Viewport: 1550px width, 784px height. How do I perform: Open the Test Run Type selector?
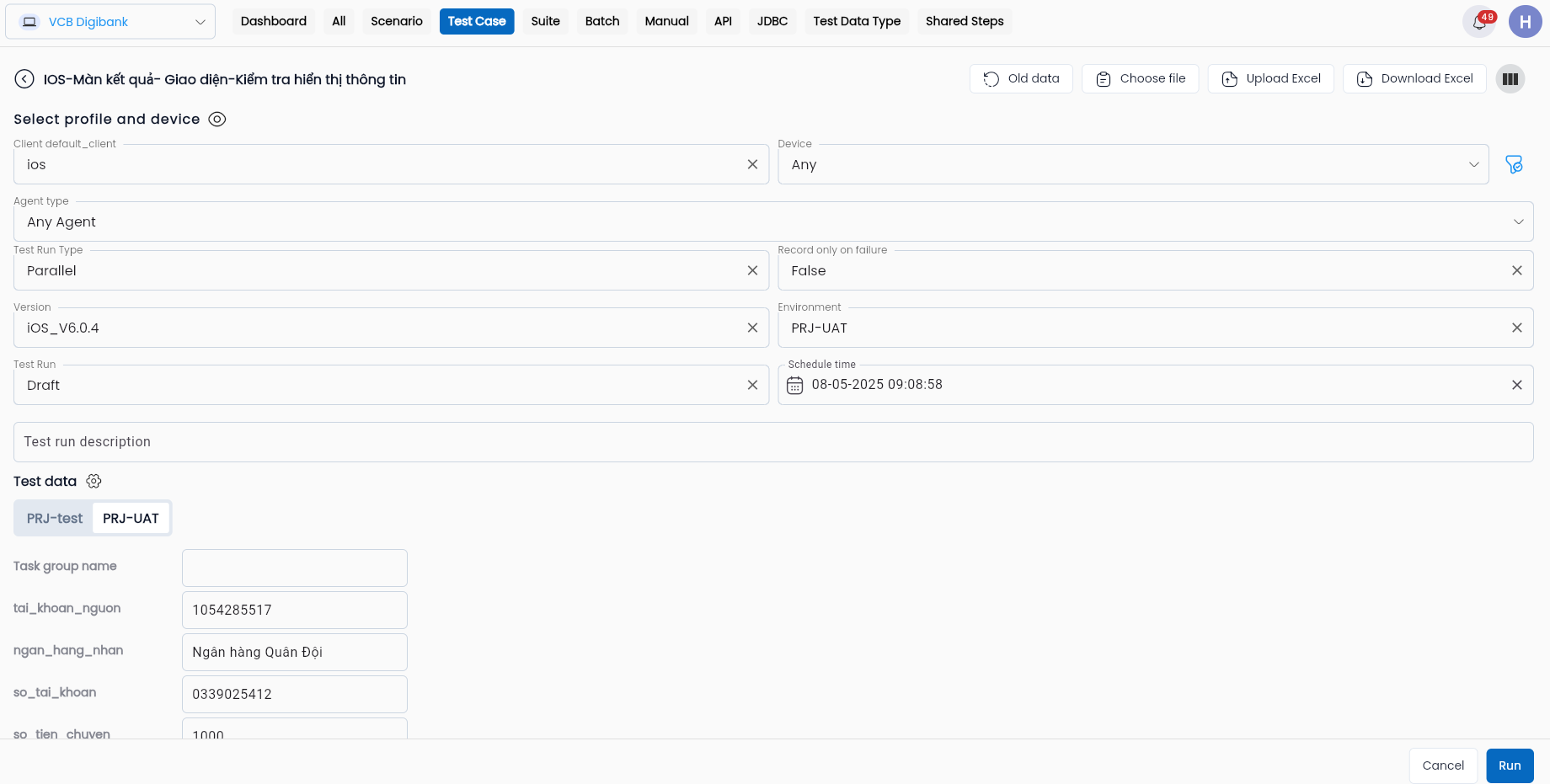click(391, 271)
